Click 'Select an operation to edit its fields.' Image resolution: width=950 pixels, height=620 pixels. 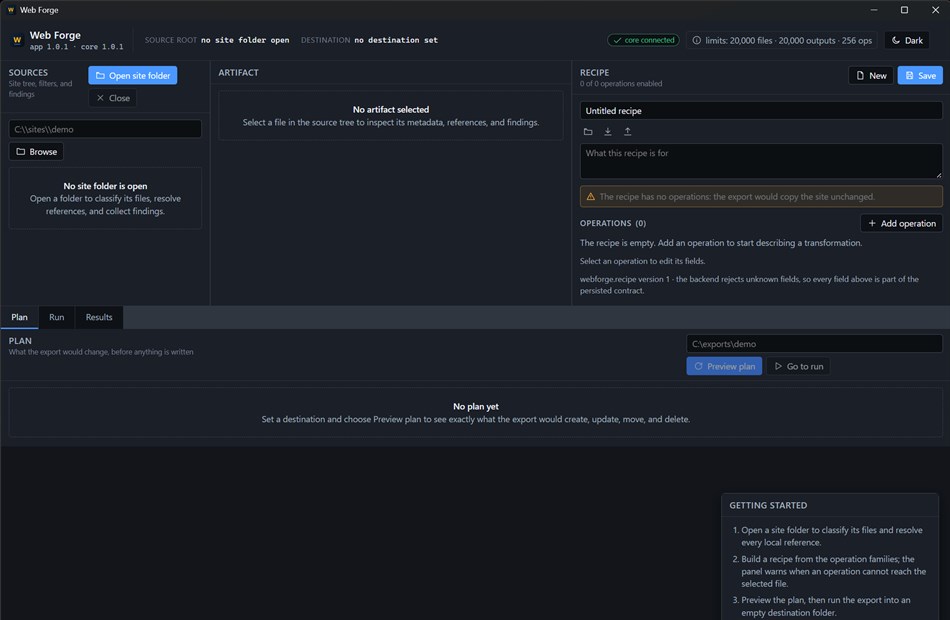(x=642, y=261)
